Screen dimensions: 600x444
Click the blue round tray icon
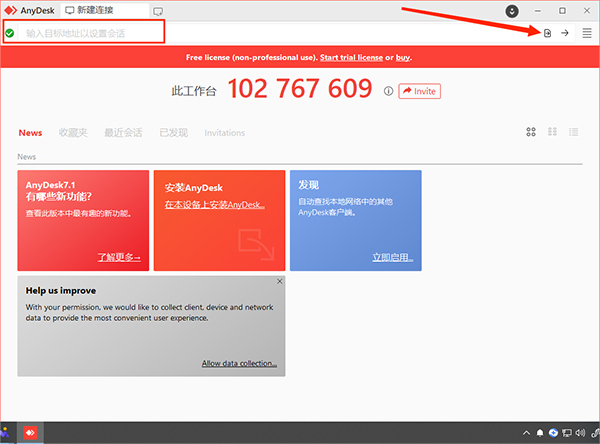[x=553, y=433]
